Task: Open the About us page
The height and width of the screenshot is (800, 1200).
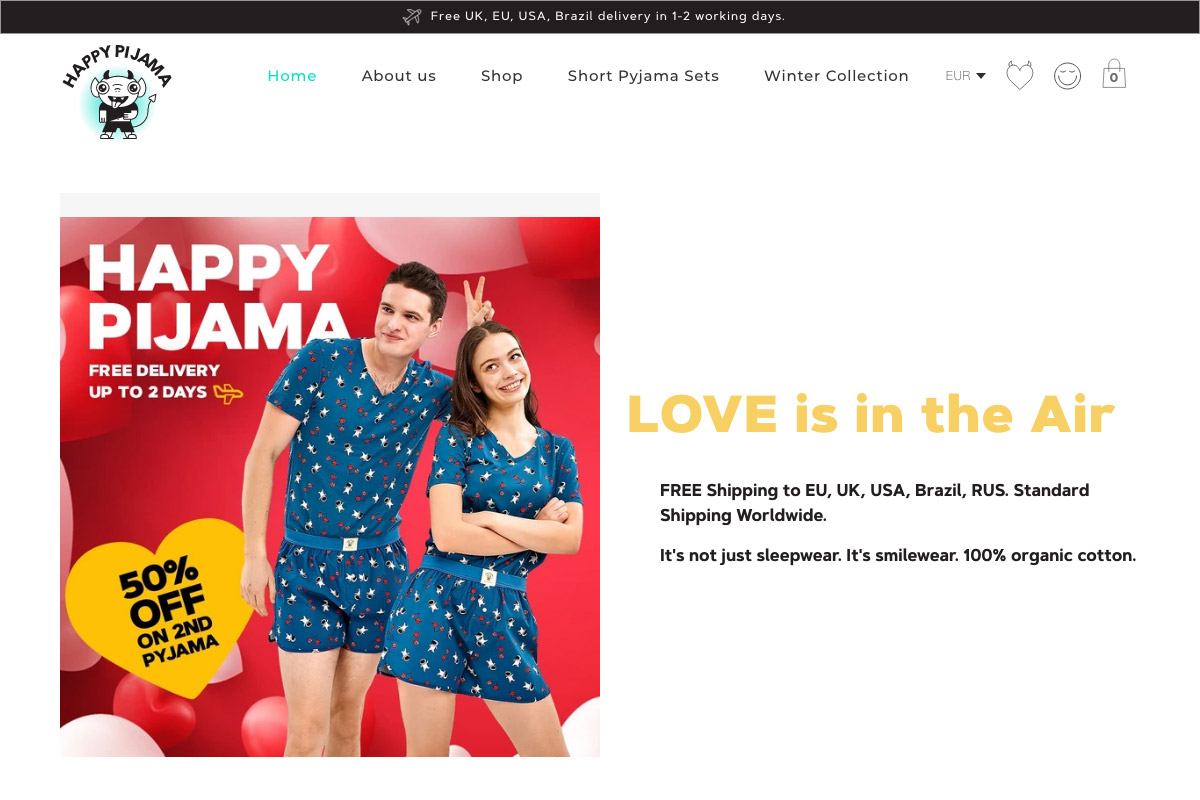Action: point(399,76)
